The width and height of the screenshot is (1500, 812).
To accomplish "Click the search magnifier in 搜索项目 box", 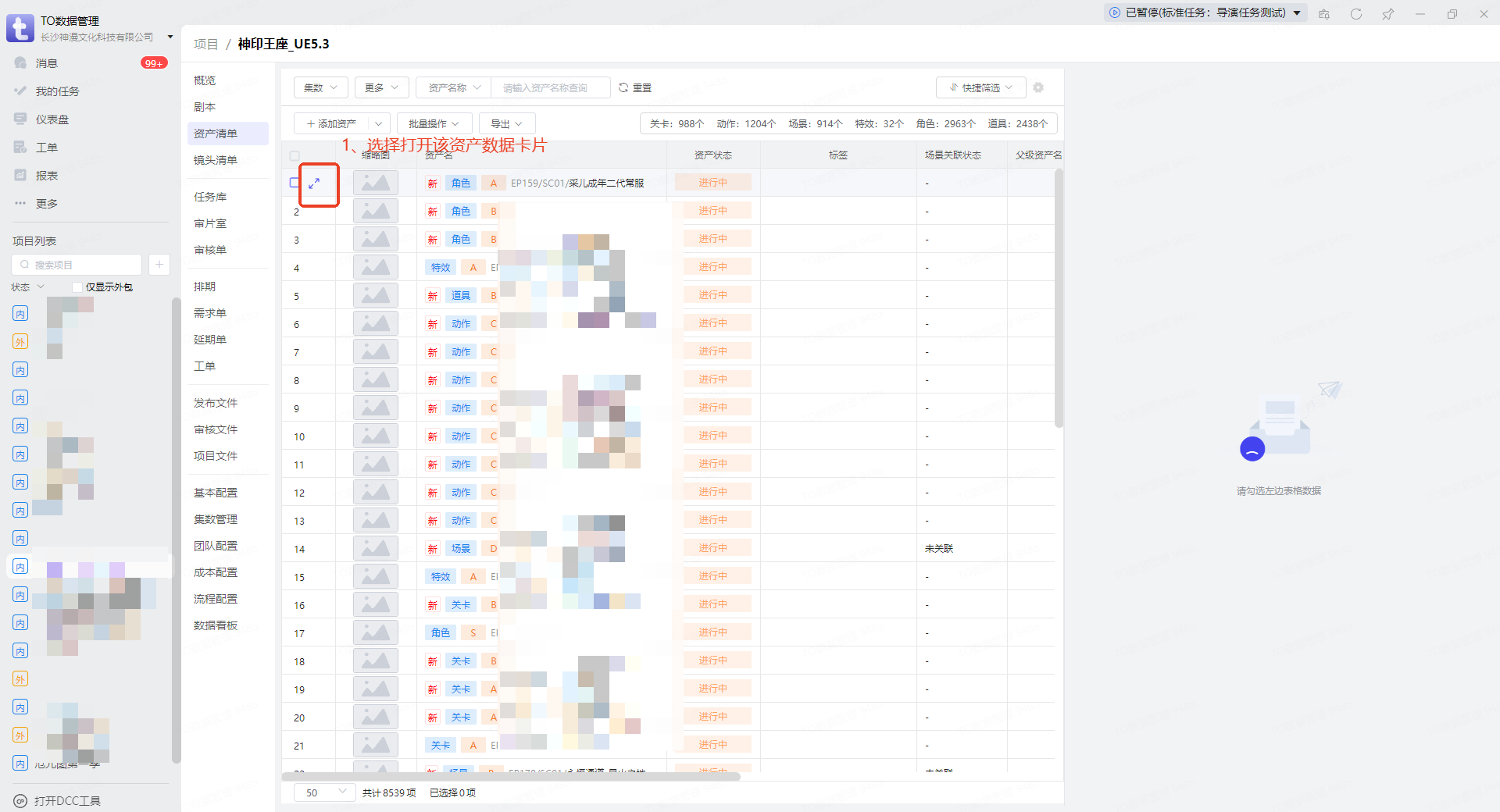I will coord(25,265).
